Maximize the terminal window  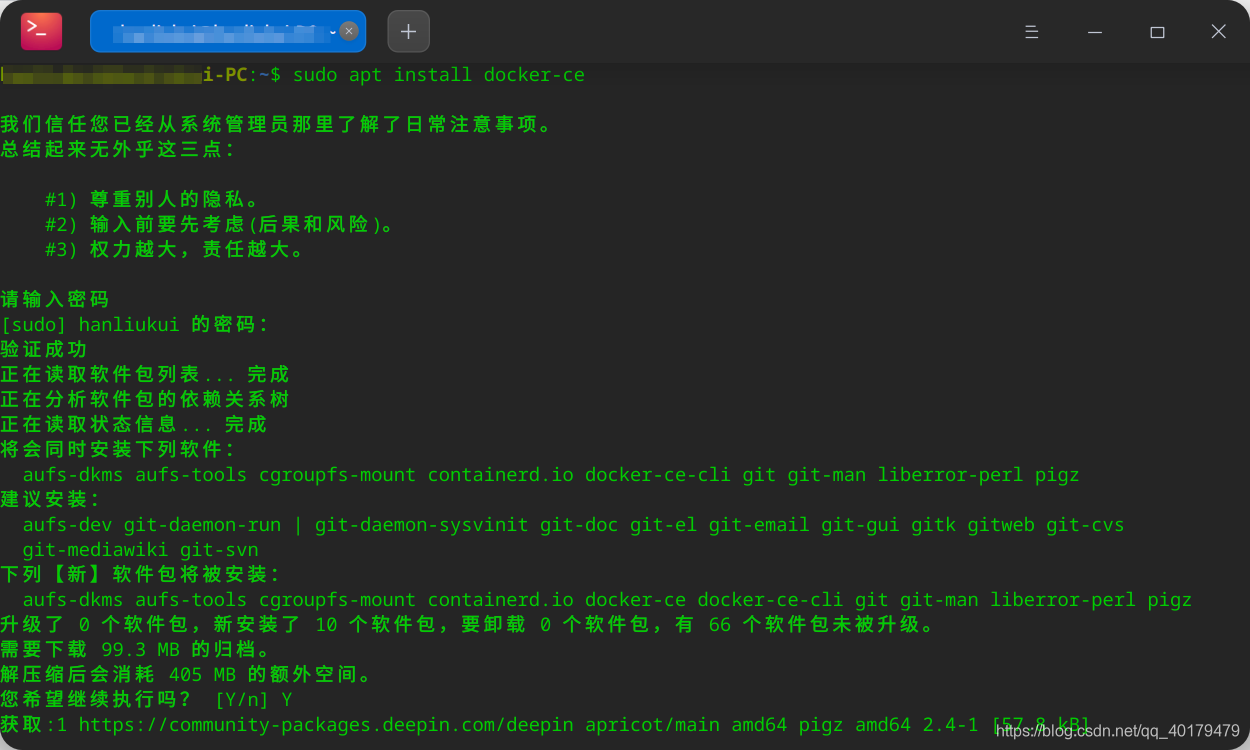click(1157, 31)
